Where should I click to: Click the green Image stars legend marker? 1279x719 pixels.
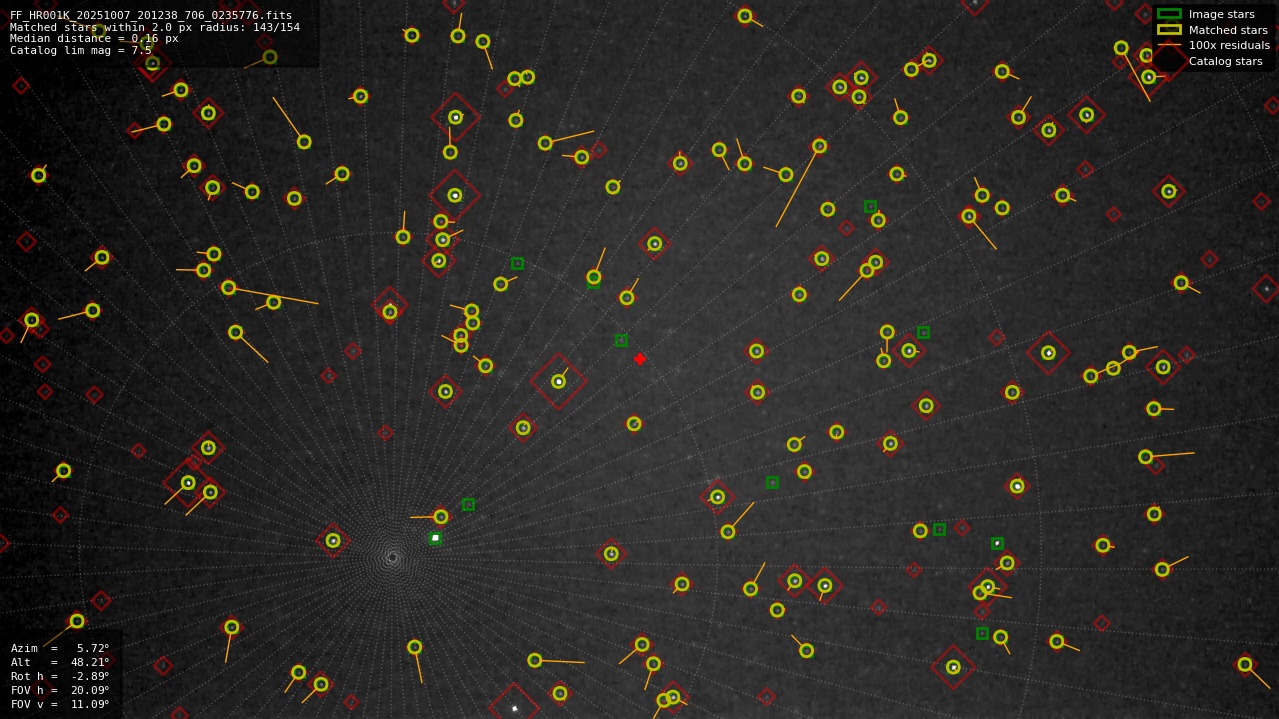coord(1169,14)
